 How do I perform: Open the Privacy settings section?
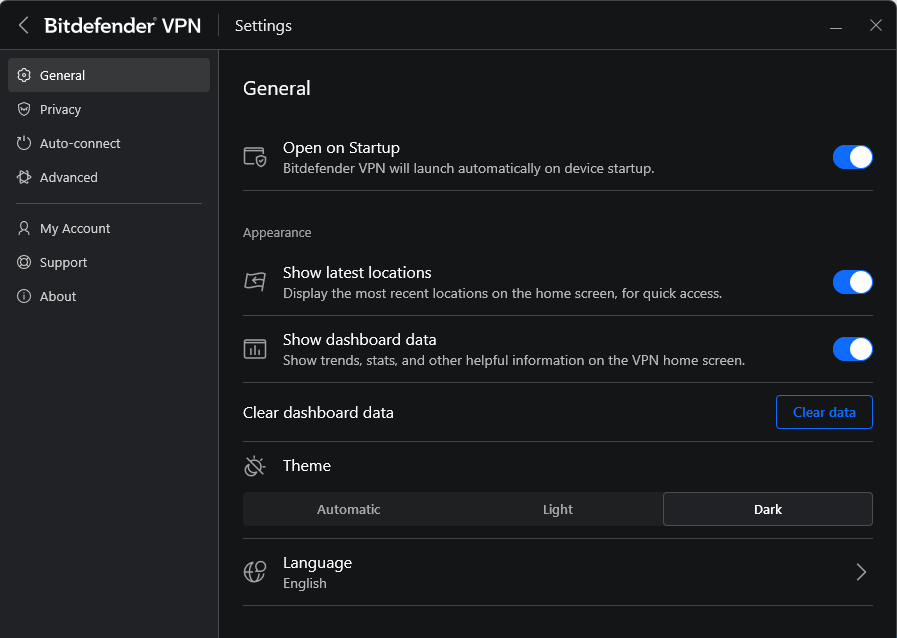tap(109, 109)
